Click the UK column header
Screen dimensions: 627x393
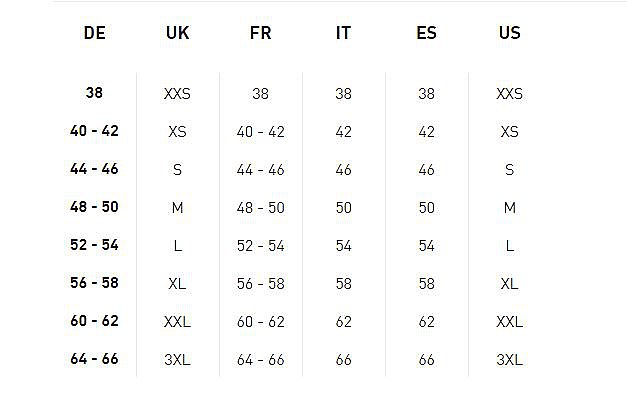pos(178,33)
